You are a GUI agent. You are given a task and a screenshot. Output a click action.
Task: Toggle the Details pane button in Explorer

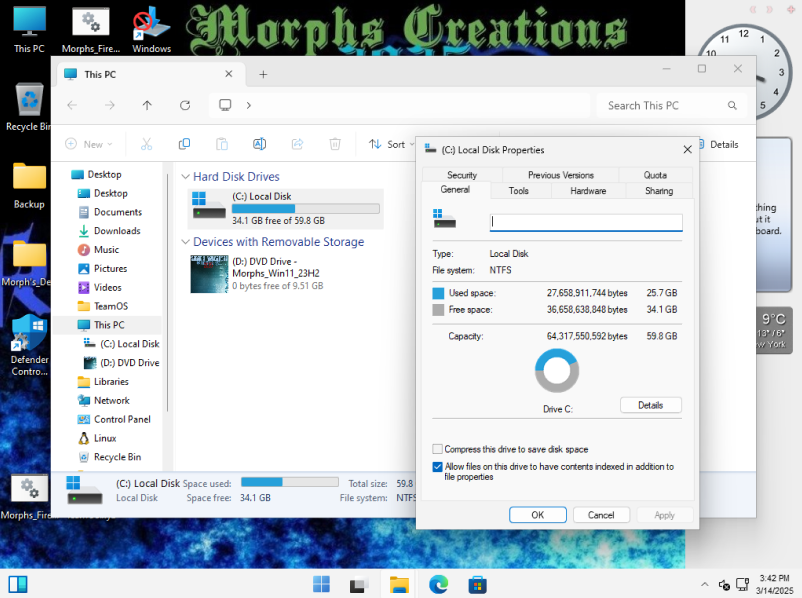719,144
